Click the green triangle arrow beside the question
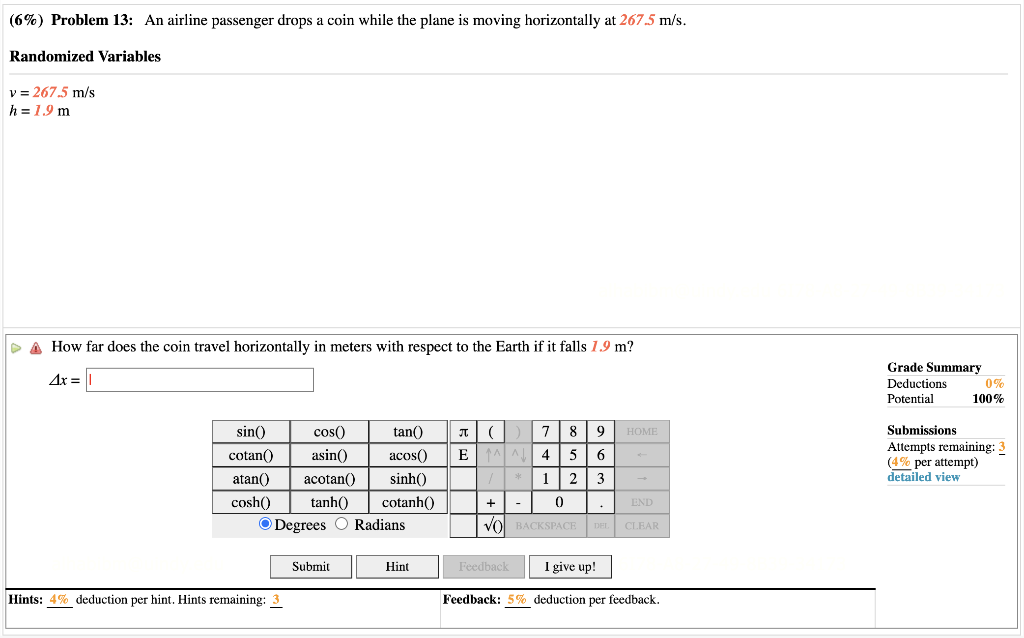Image resolution: width=1024 pixels, height=638 pixels. pyautogui.click(x=18, y=347)
